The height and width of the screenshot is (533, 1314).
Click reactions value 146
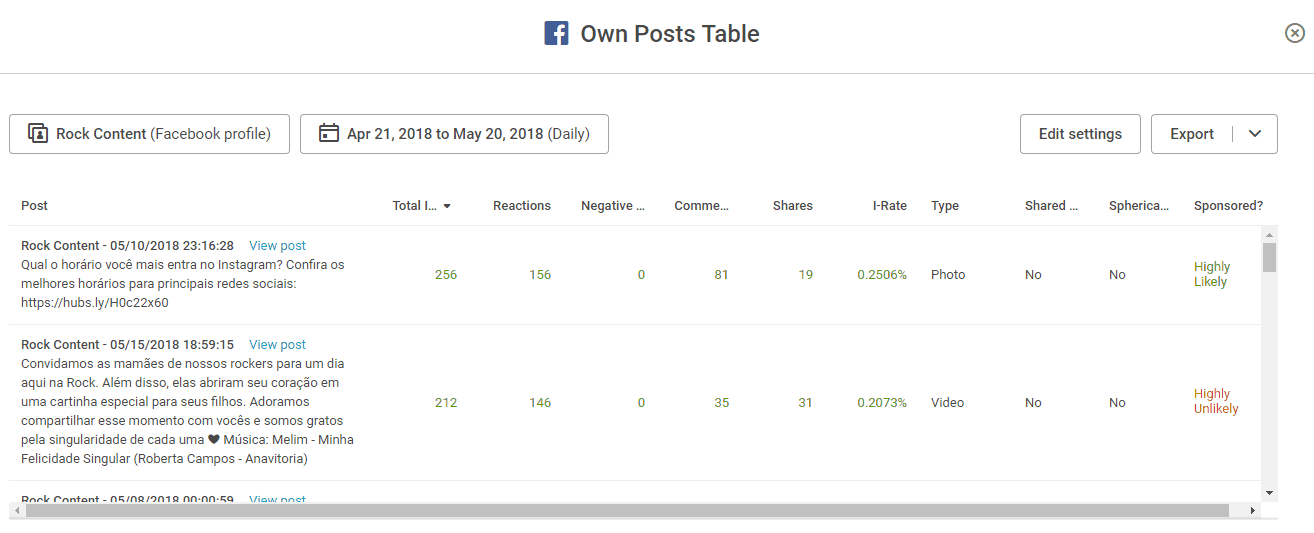pos(540,403)
